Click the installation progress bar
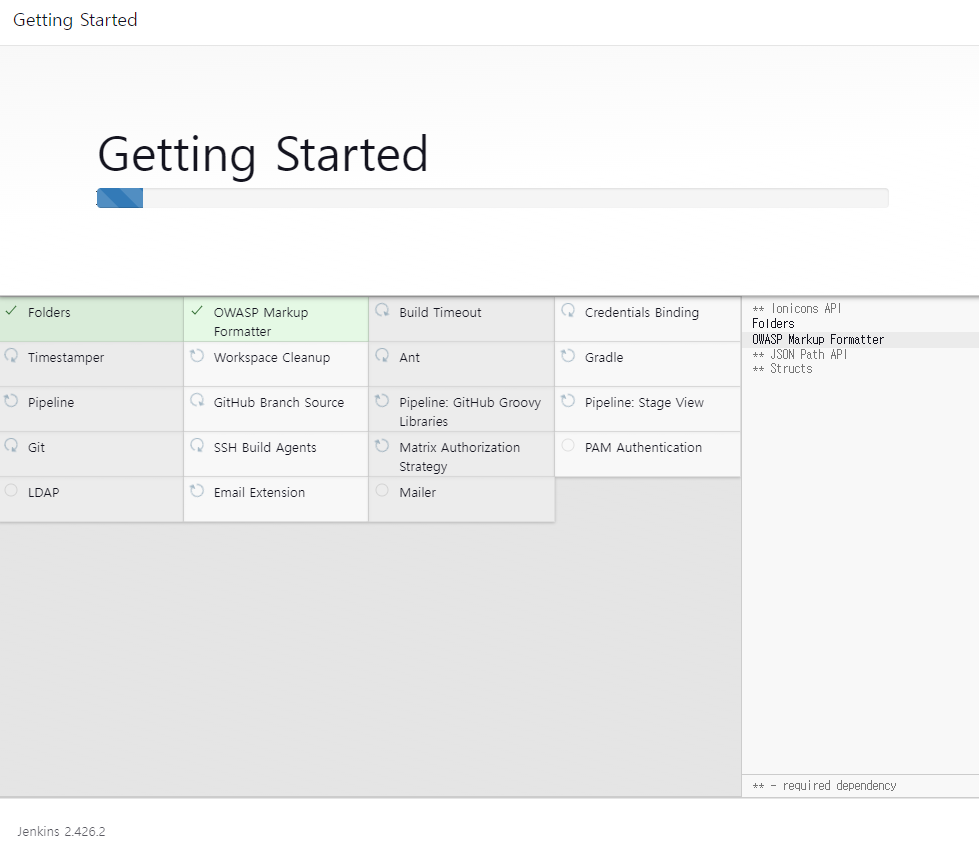 (493, 198)
